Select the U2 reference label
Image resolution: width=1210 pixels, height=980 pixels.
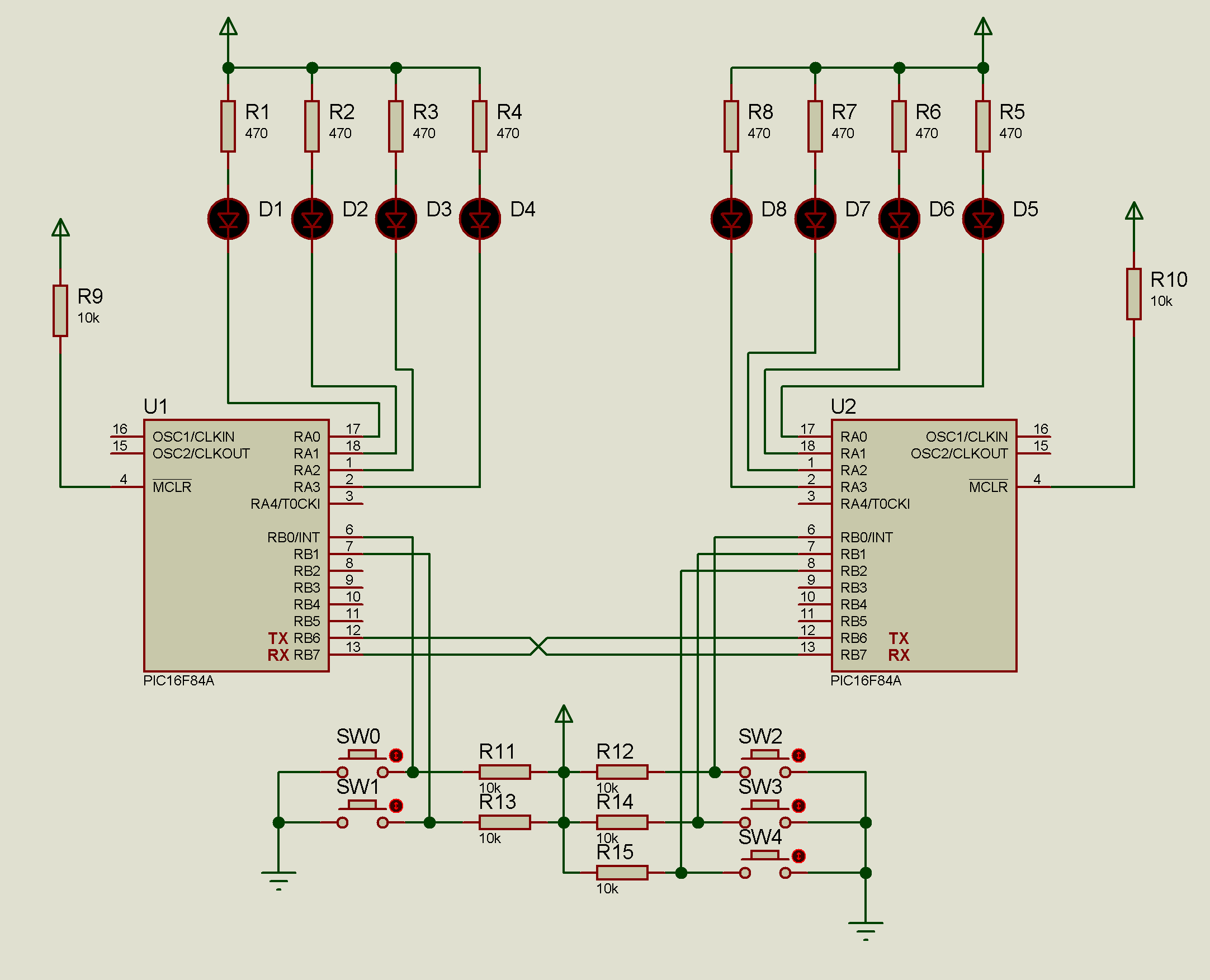(843, 406)
